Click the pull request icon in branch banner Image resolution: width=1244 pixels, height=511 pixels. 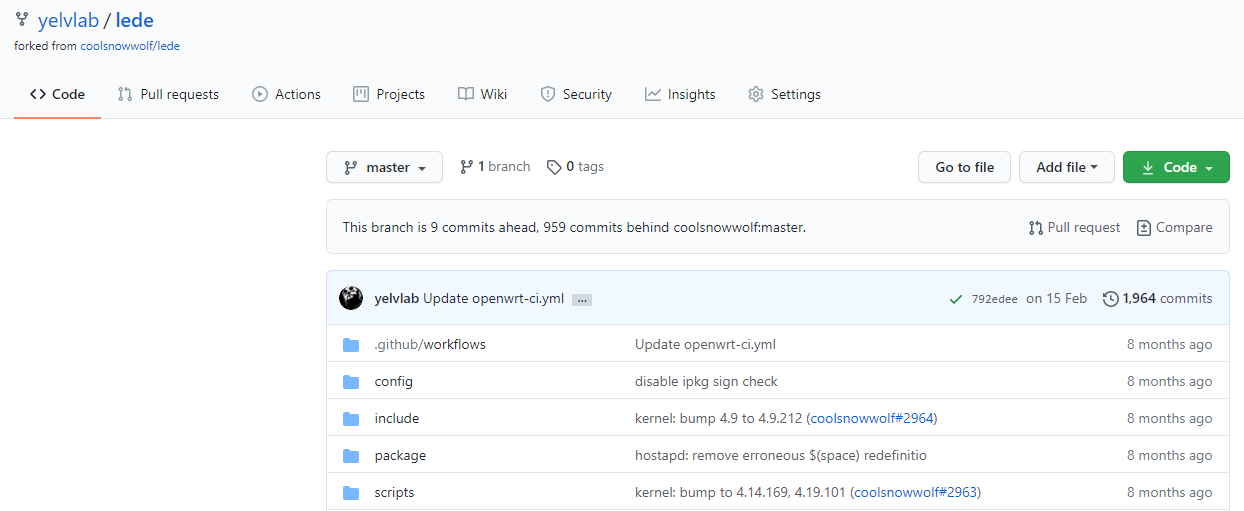(x=1036, y=227)
